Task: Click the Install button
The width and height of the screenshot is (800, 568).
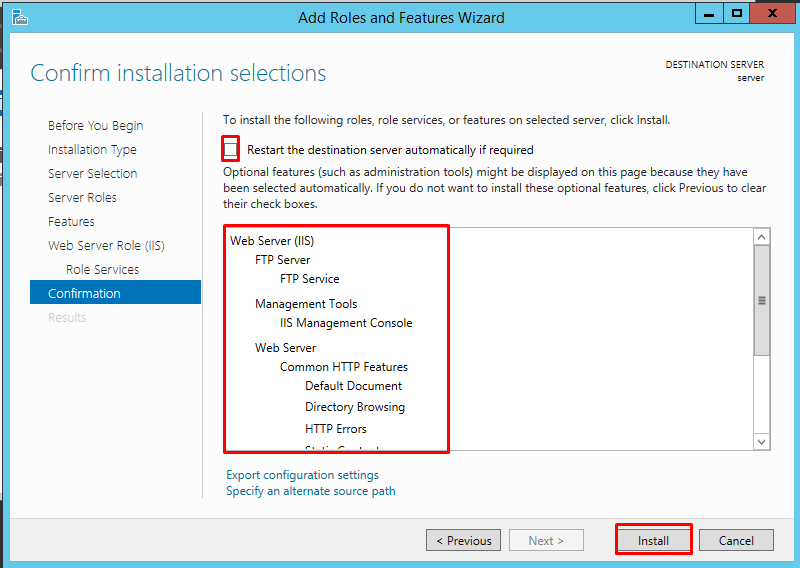Action: [x=653, y=540]
